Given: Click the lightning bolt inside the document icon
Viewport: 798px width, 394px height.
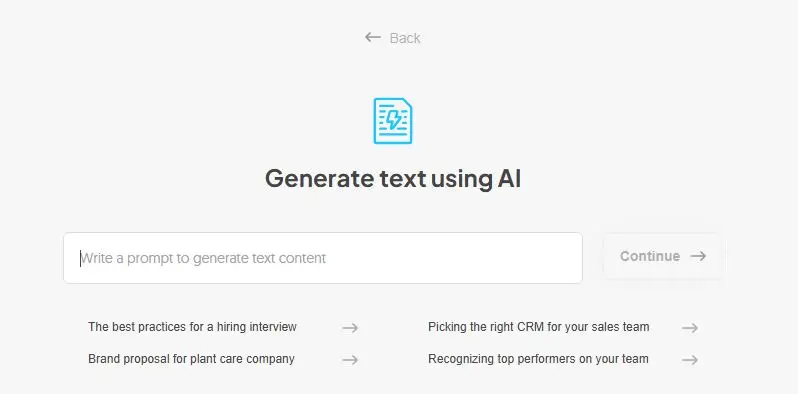Looking at the screenshot, I should pyautogui.click(x=393, y=120).
